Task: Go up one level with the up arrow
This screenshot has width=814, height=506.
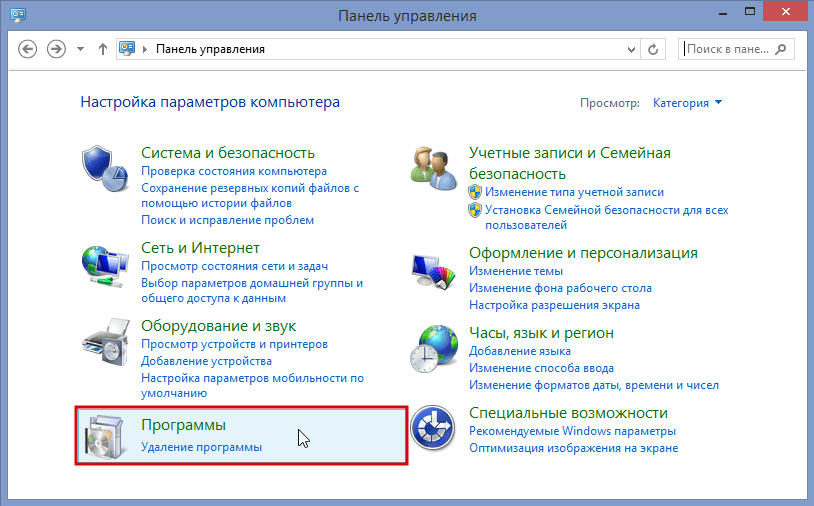Action: tap(103, 49)
